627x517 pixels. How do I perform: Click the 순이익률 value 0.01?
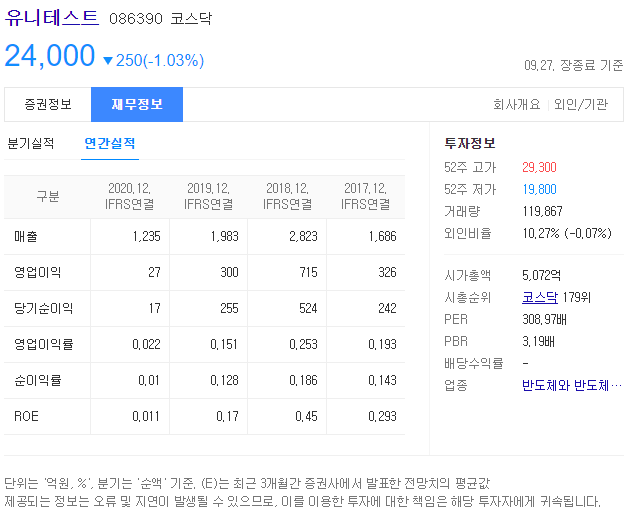click(149, 380)
